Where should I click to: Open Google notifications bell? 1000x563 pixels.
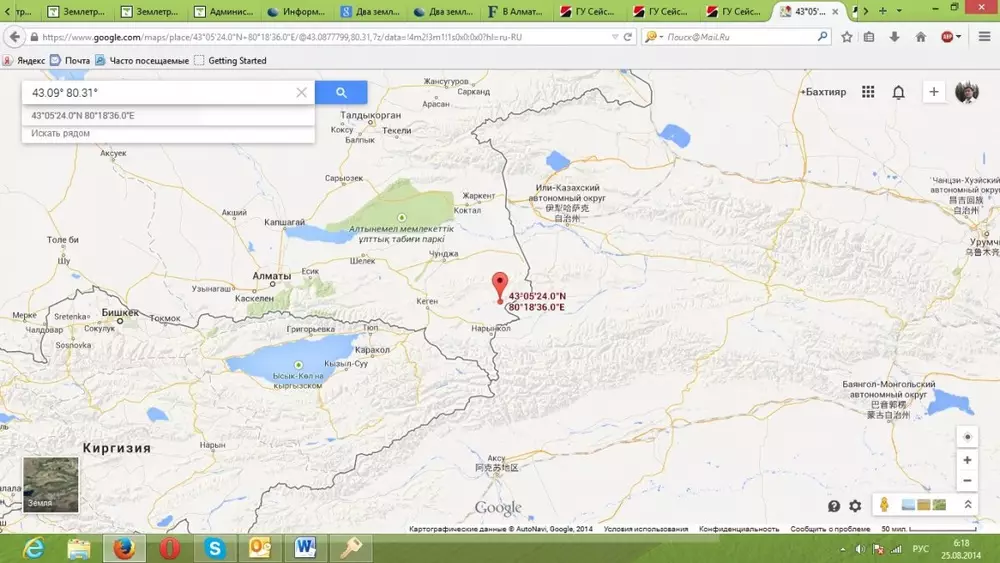pyautogui.click(x=898, y=92)
